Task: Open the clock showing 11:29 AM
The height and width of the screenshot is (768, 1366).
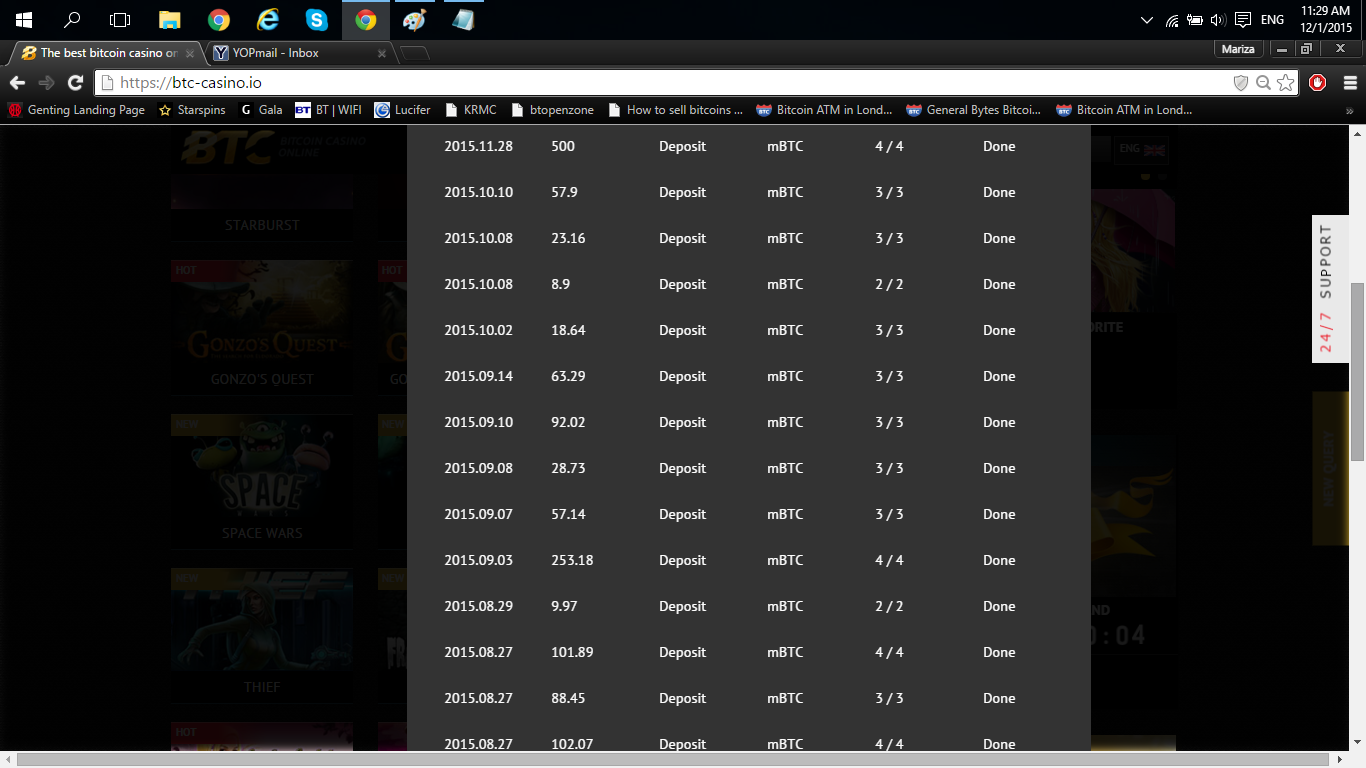Action: pos(1325,20)
